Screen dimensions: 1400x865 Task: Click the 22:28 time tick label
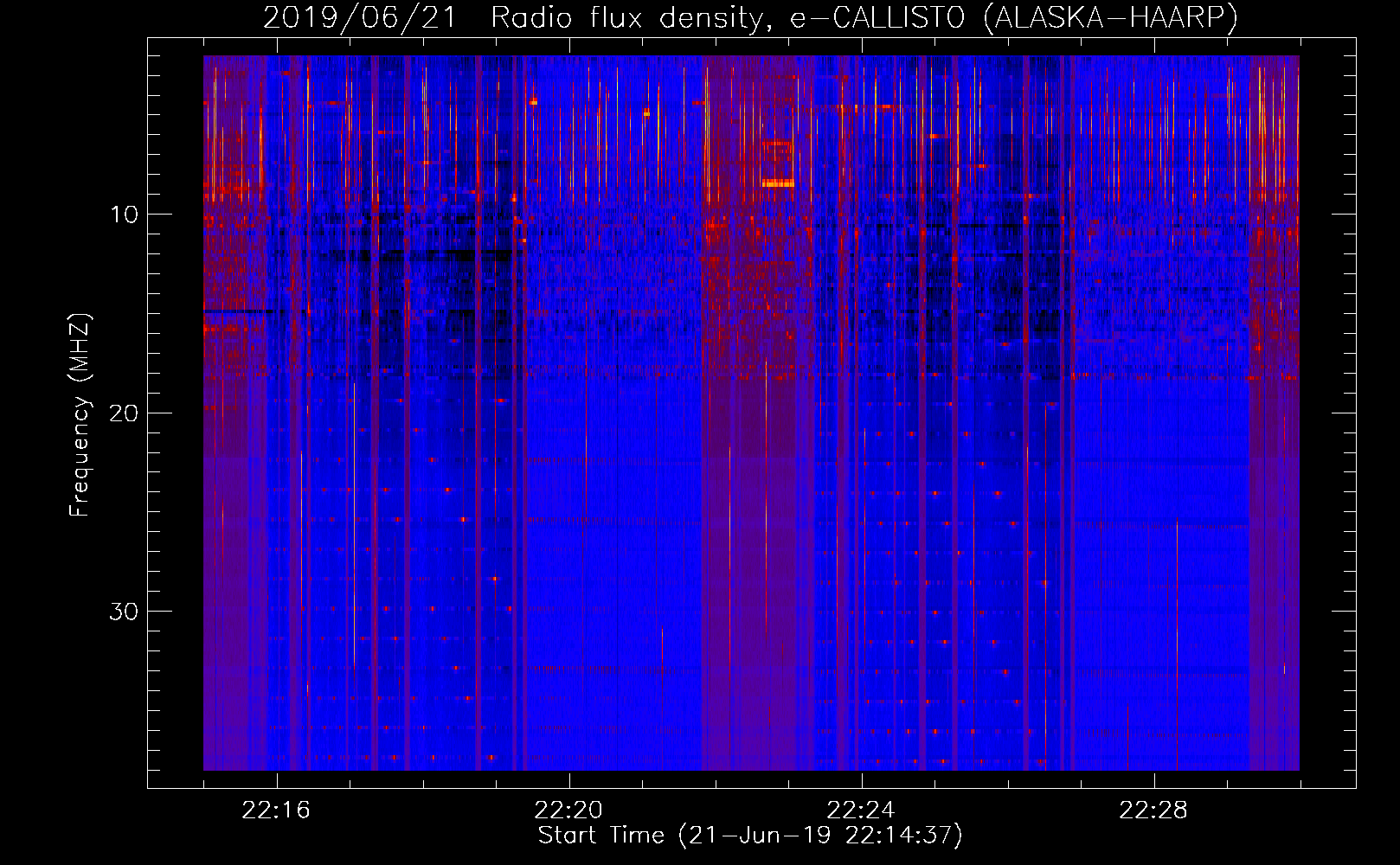coord(1153,811)
